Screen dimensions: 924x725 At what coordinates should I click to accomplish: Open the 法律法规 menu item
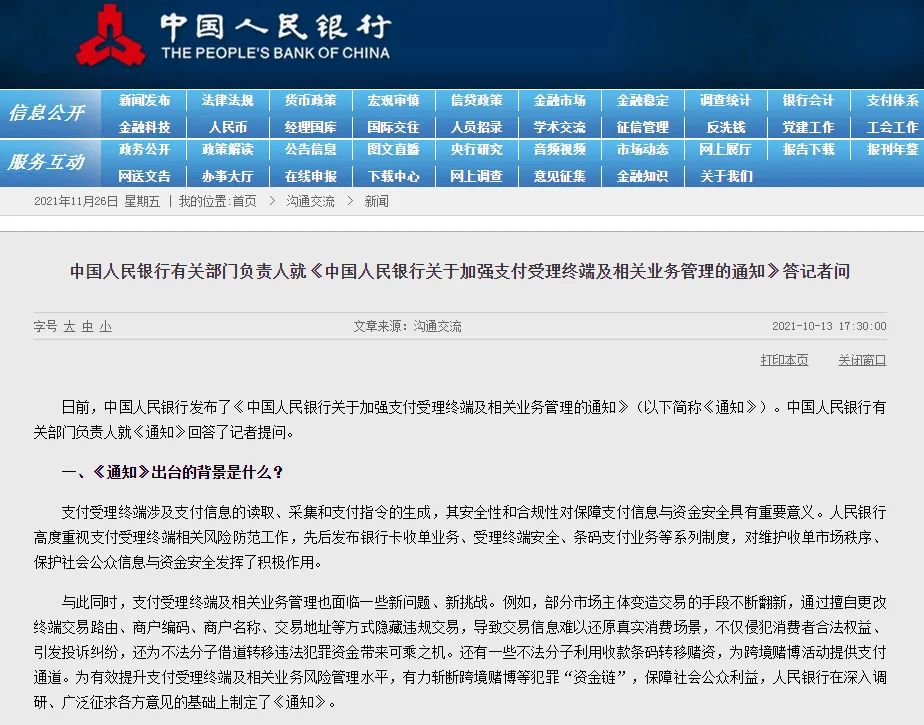227,101
